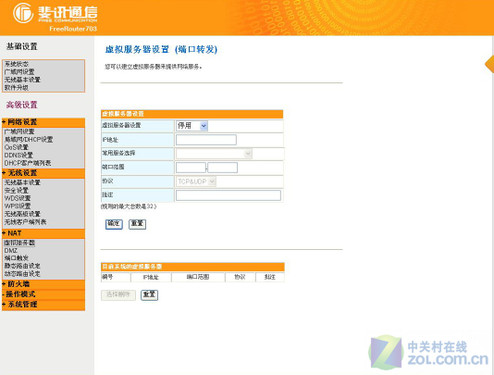Viewport: 494px width, 375px height.
Task: Expand the 操作模式 section
Action: point(43,294)
